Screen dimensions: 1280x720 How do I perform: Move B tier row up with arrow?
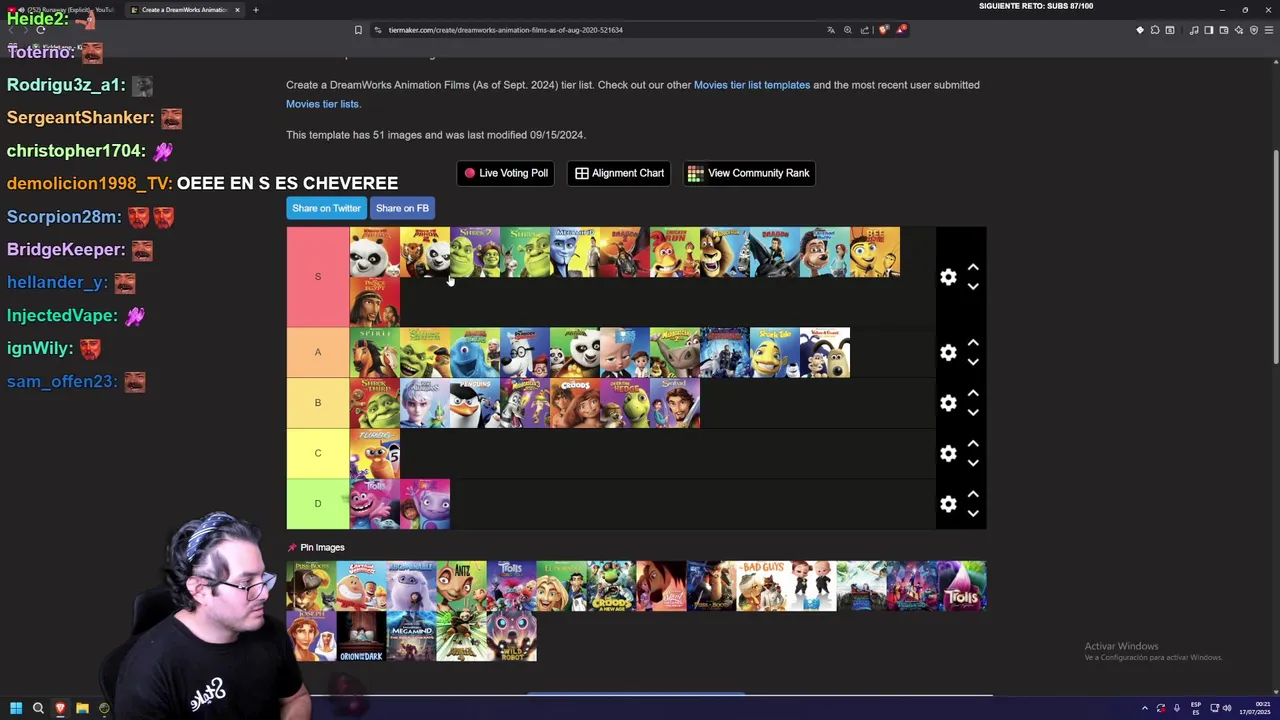pos(973,394)
